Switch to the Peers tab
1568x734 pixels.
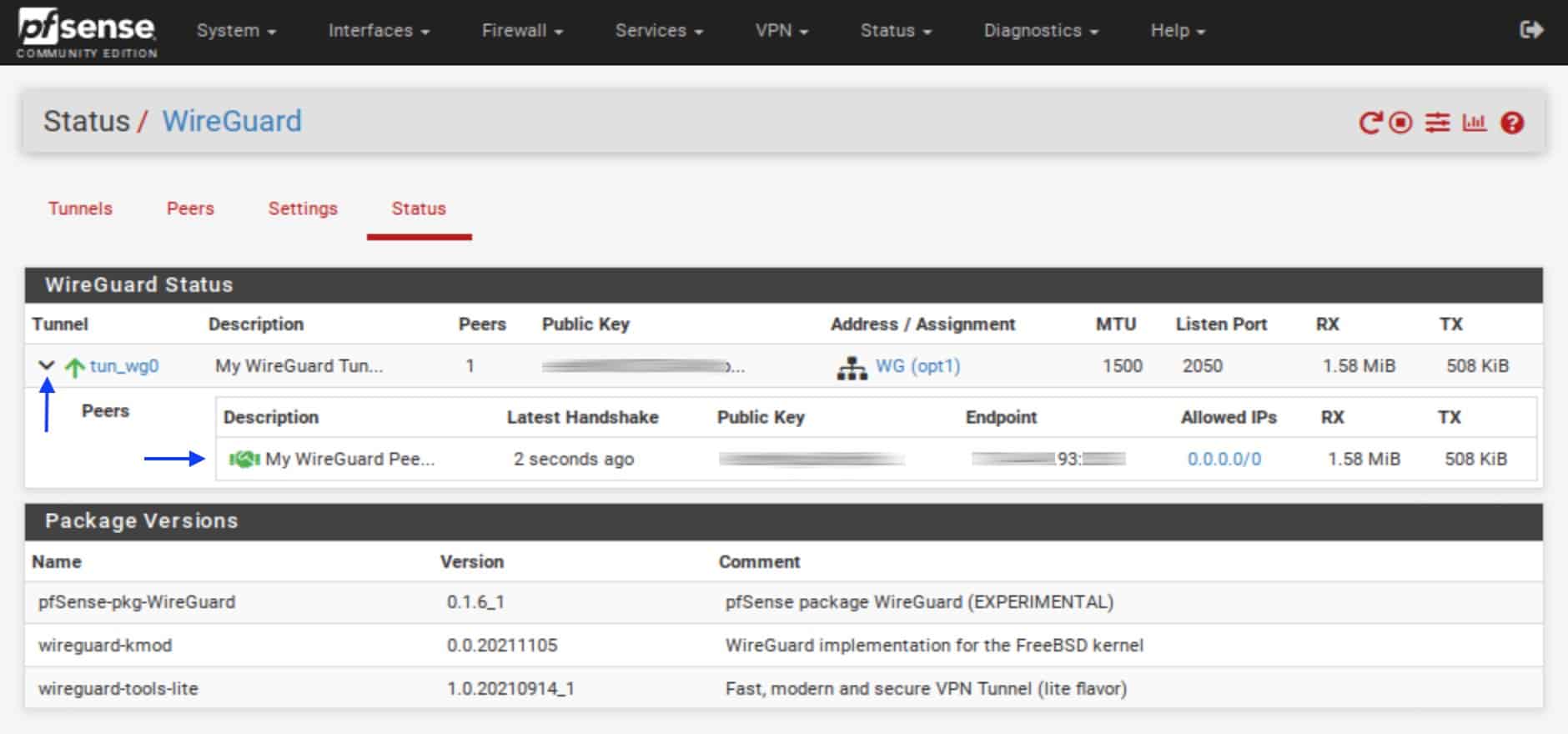(190, 209)
